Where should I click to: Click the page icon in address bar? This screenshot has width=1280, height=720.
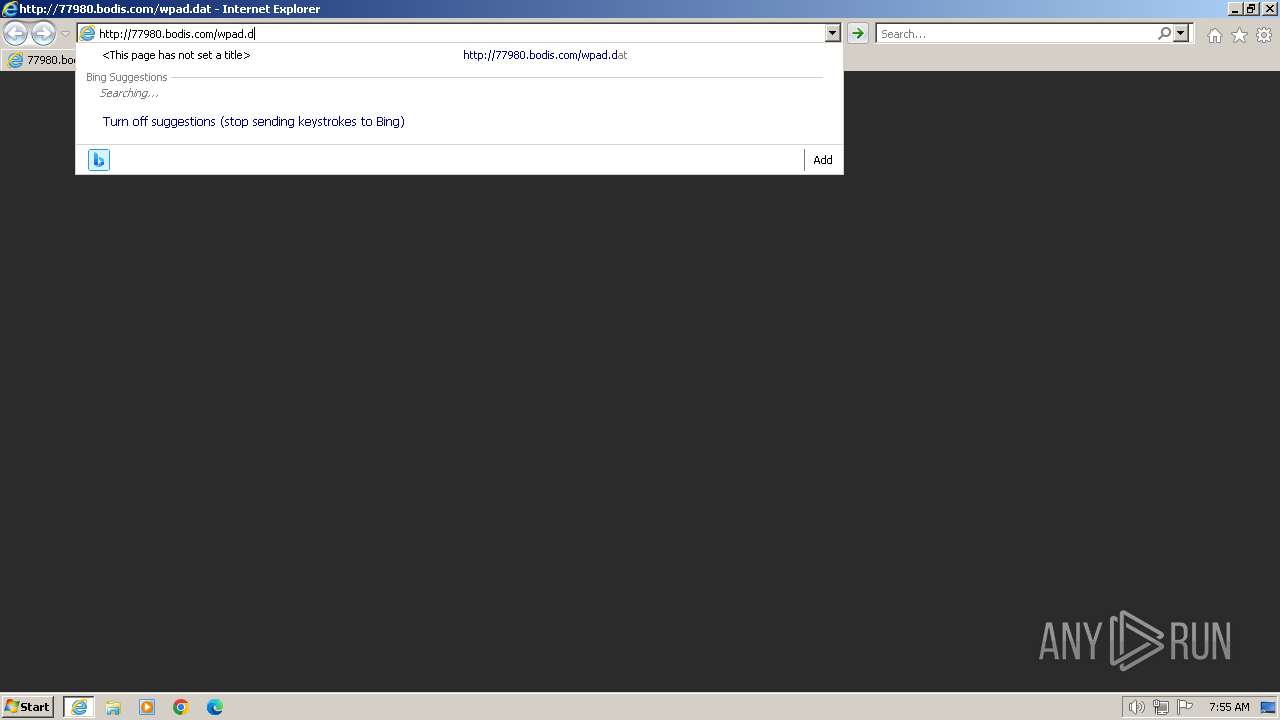(x=87, y=33)
